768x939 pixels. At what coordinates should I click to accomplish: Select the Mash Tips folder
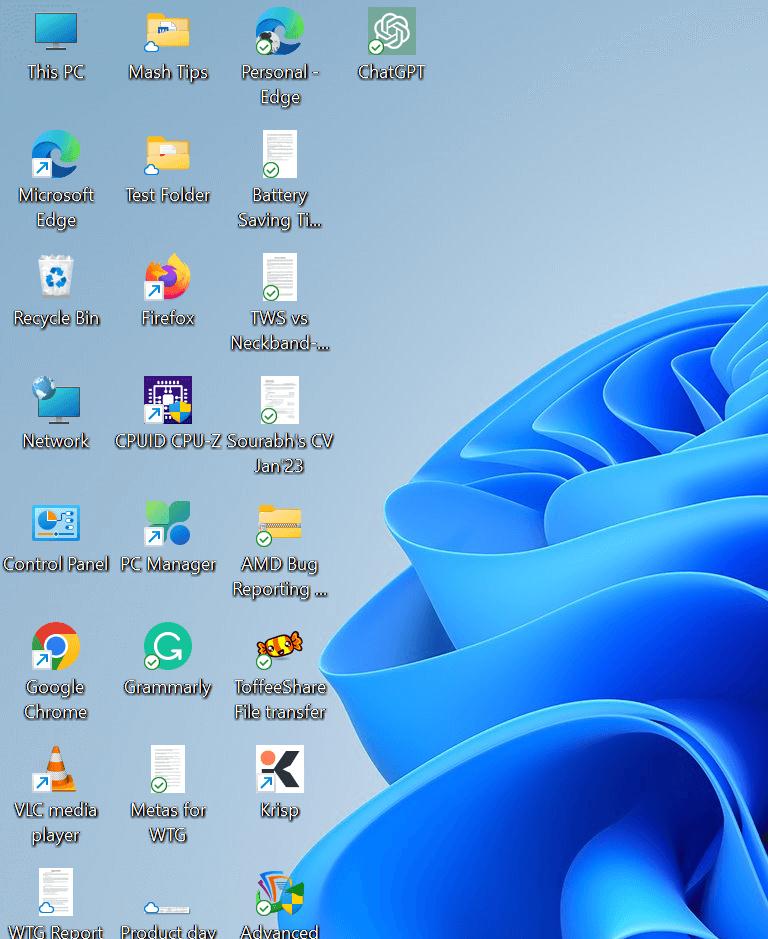click(x=168, y=32)
